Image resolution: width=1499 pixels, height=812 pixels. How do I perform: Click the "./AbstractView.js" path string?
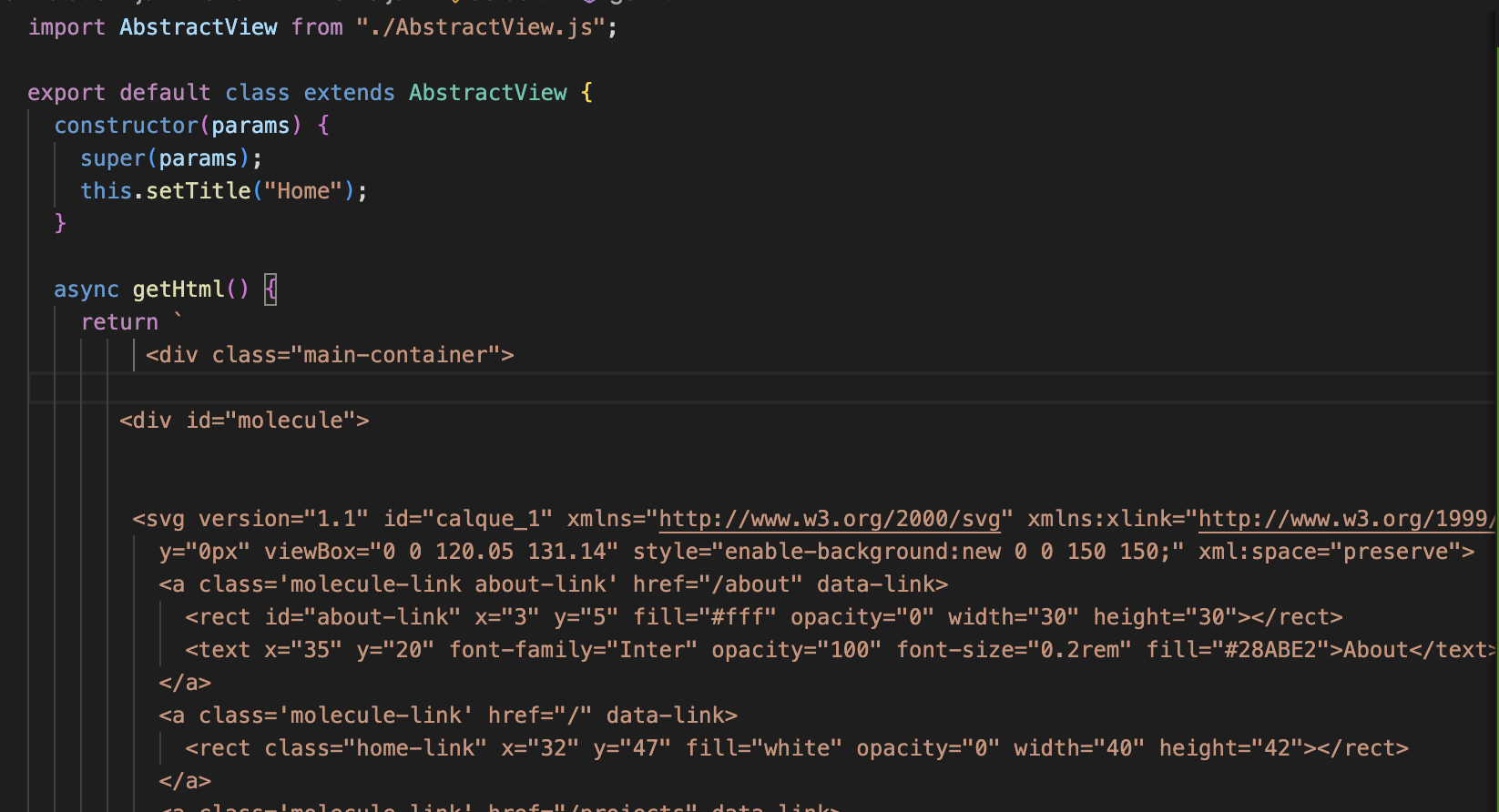(x=481, y=27)
